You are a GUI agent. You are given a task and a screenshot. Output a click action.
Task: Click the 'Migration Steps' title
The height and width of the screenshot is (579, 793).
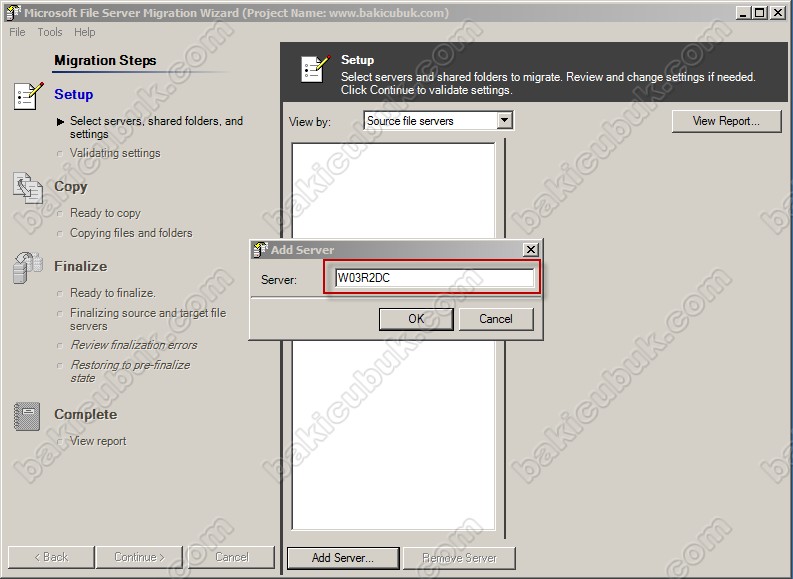point(105,60)
